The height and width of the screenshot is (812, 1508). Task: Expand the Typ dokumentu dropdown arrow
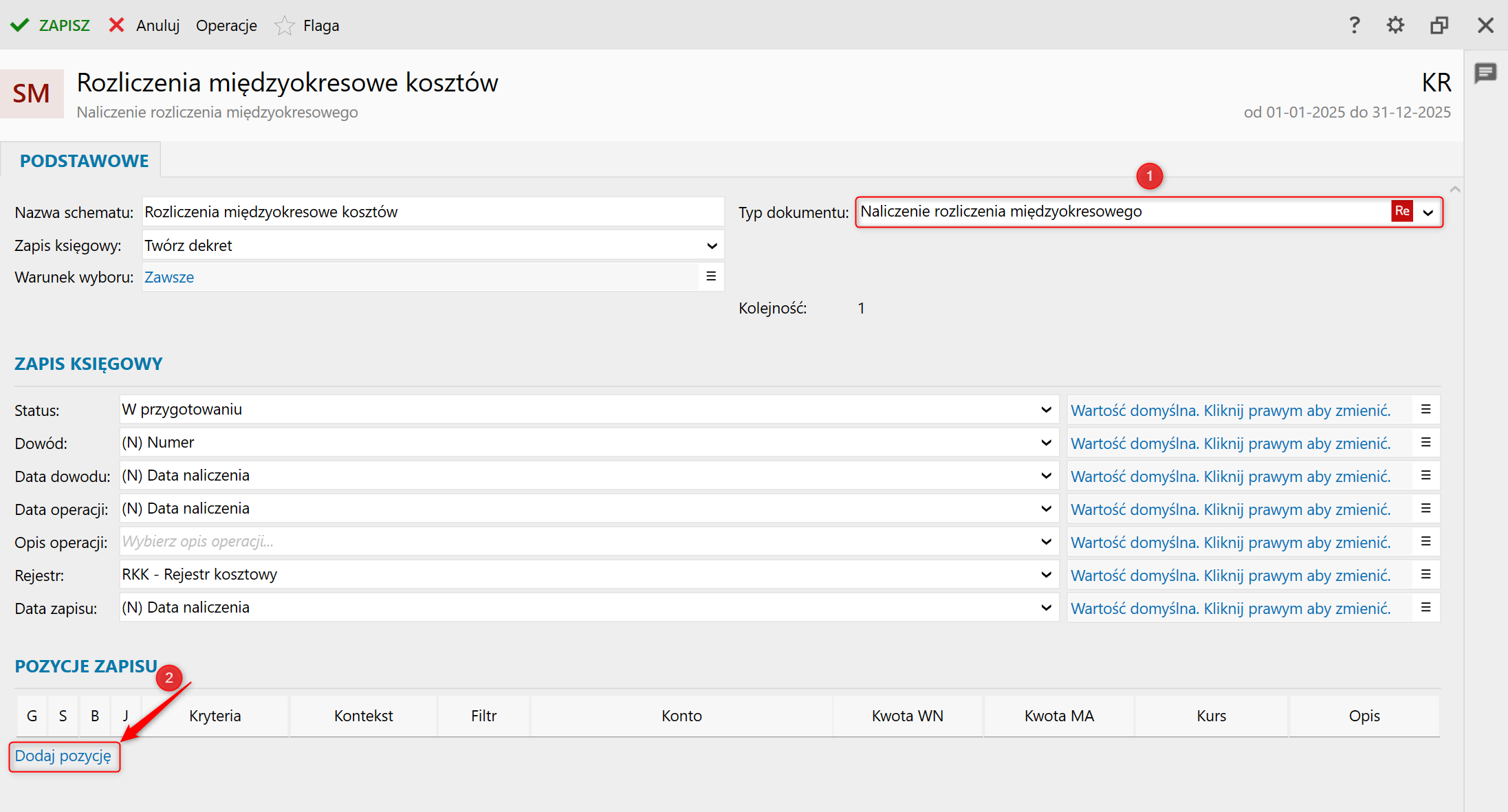(1428, 212)
